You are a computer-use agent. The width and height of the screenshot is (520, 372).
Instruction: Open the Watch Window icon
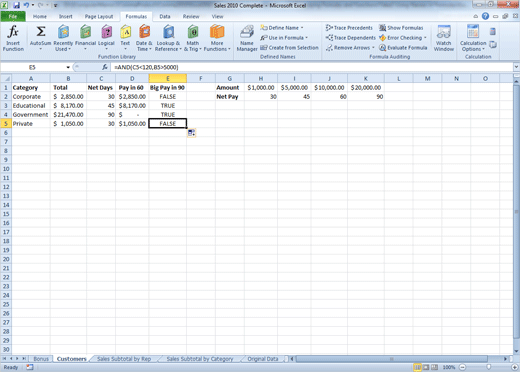tap(444, 32)
